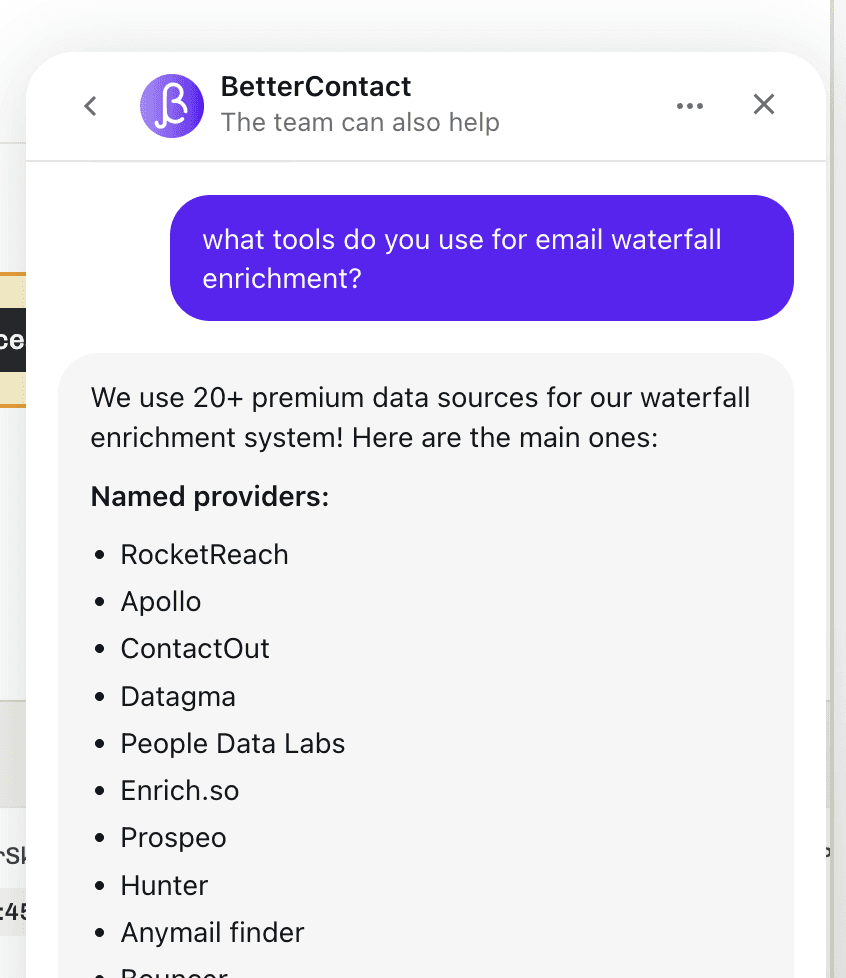Click the BetterContact title in the header

pyautogui.click(x=314, y=86)
